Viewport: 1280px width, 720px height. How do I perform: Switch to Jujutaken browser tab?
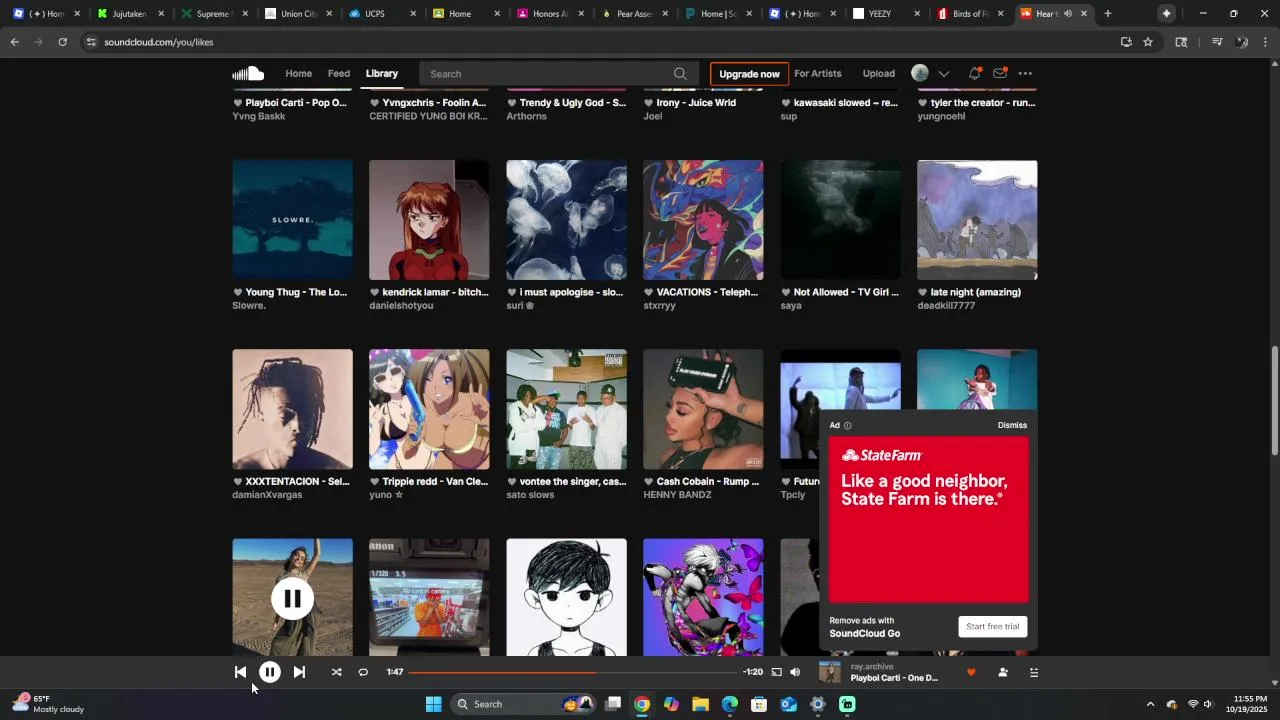(x=129, y=14)
